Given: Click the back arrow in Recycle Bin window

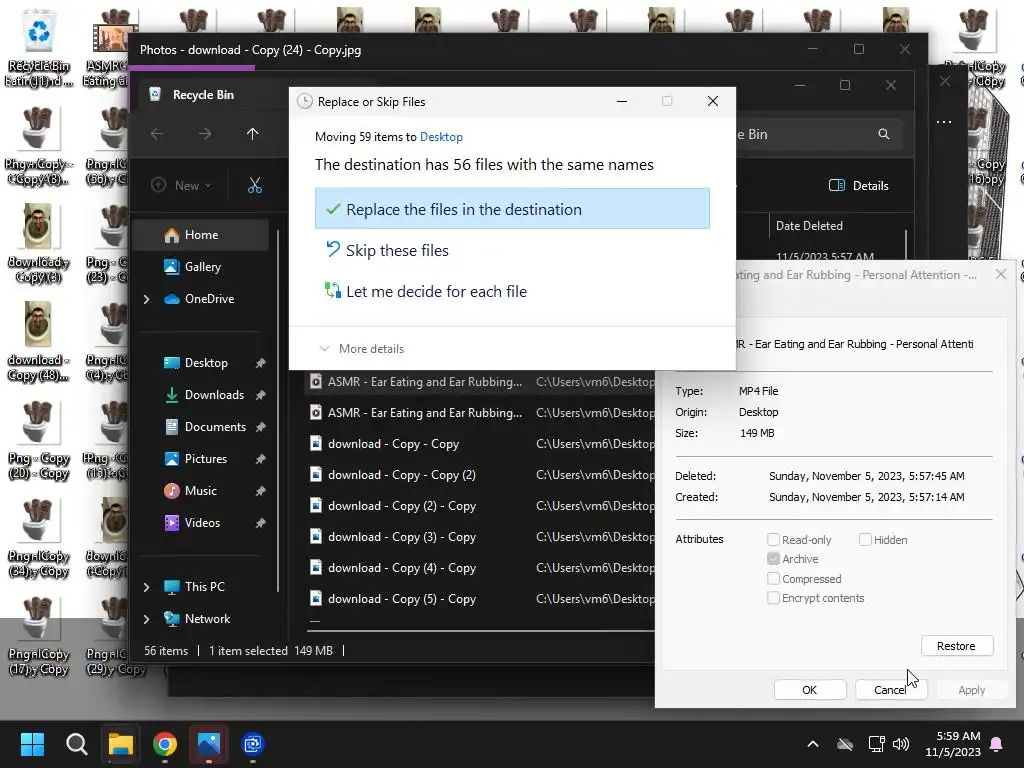Looking at the screenshot, I should coord(157,134).
